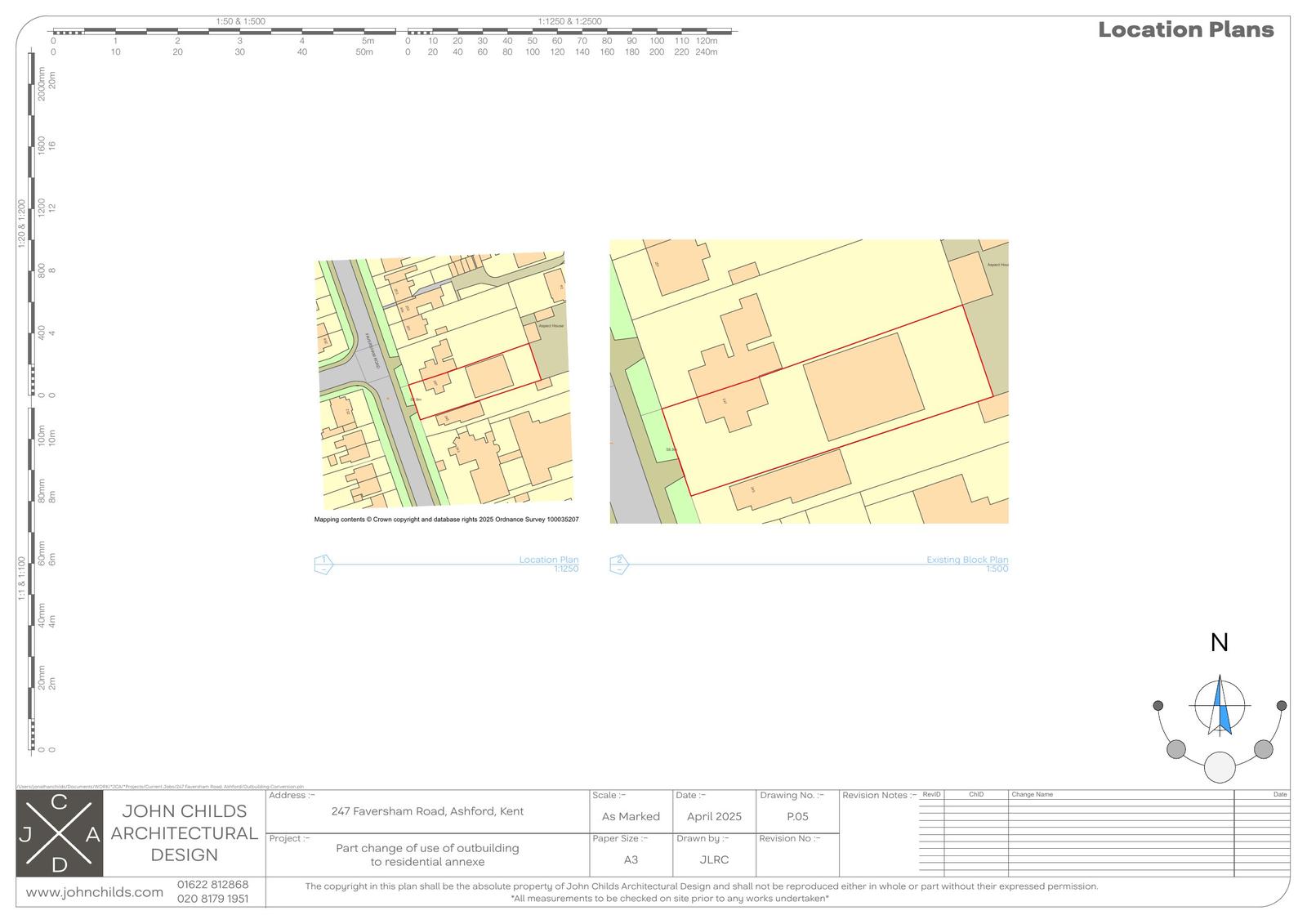Select the Existing Block Plan 1:500 map

(x=809, y=382)
